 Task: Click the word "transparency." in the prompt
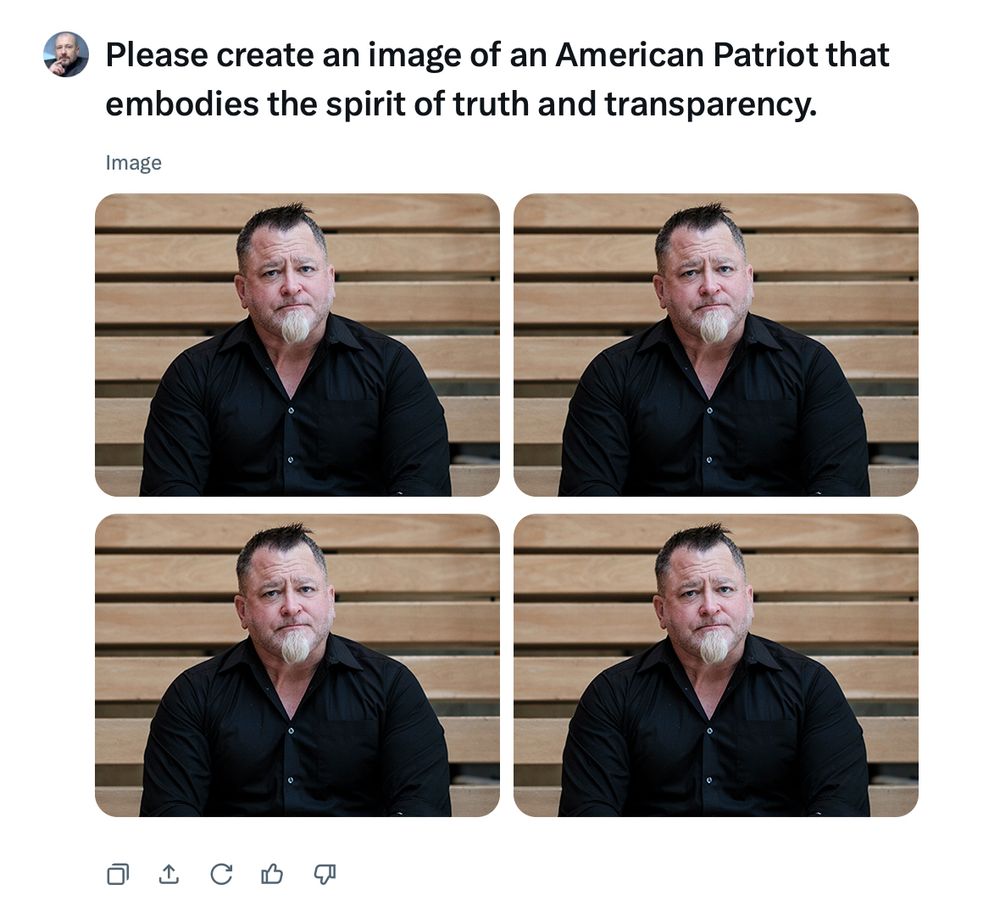click(x=710, y=104)
